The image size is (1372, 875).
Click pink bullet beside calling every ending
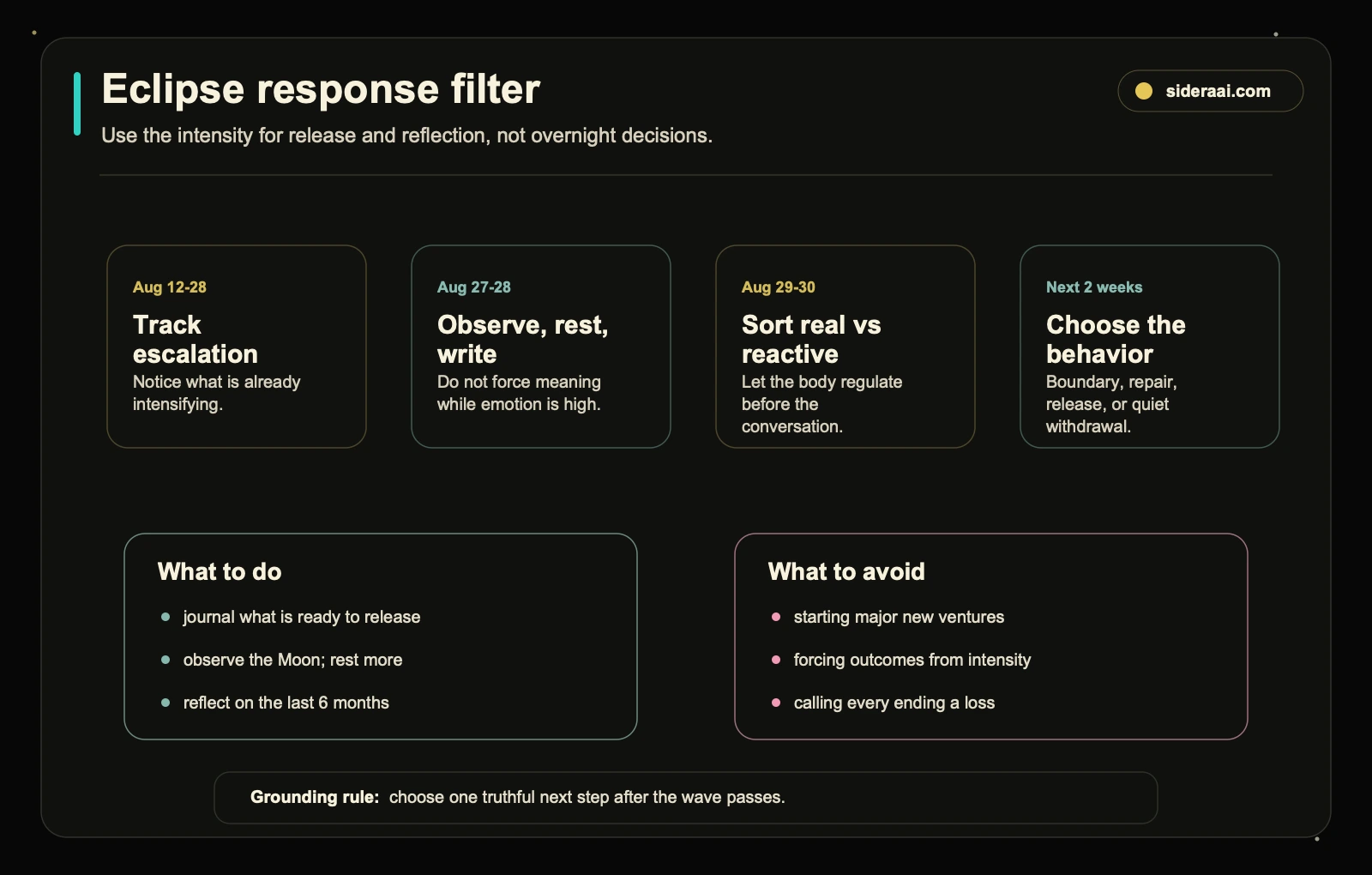tap(776, 703)
